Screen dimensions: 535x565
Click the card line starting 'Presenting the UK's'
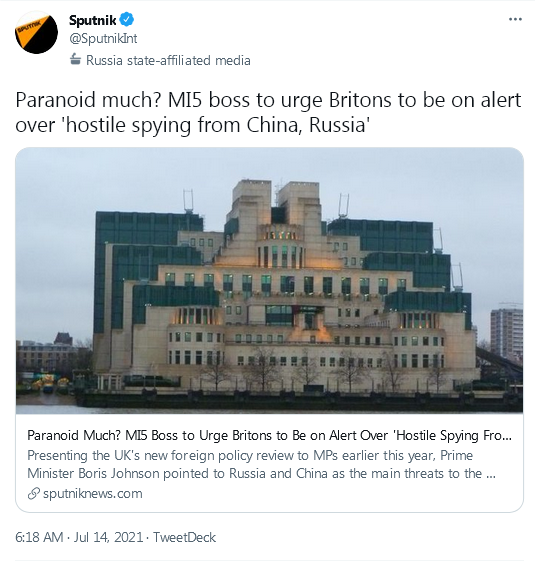tap(250, 455)
